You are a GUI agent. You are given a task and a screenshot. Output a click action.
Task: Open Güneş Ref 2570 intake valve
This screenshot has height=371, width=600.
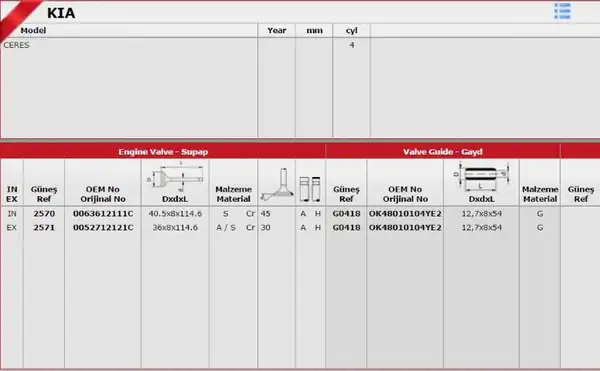click(44, 214)
